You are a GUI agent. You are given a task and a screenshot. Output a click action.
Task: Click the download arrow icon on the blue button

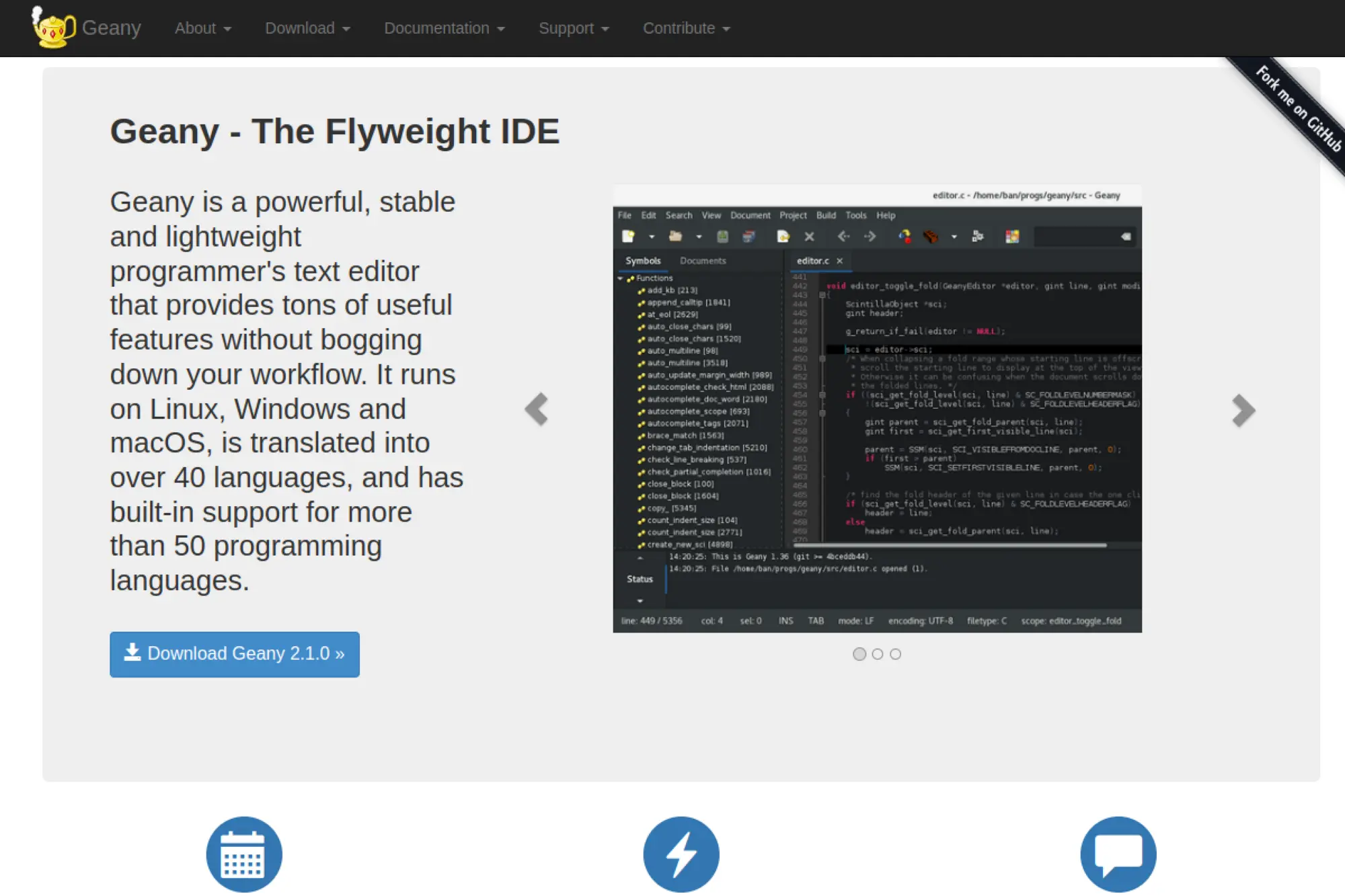(132, 652)
